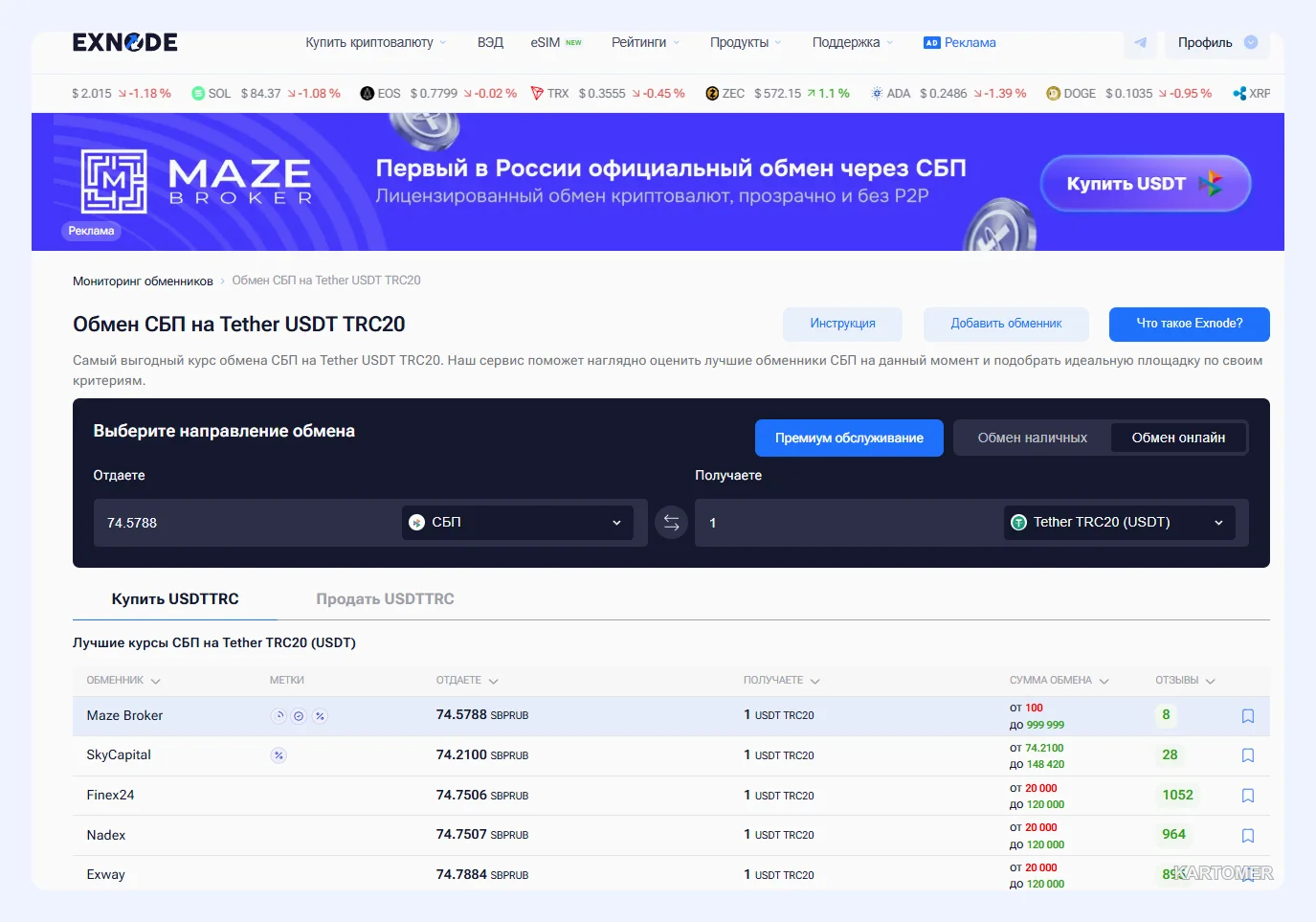This screenshot has width=1316, height=922.
Task: Select the Обмен онлайн mode
Action: tap(1178, 438)
